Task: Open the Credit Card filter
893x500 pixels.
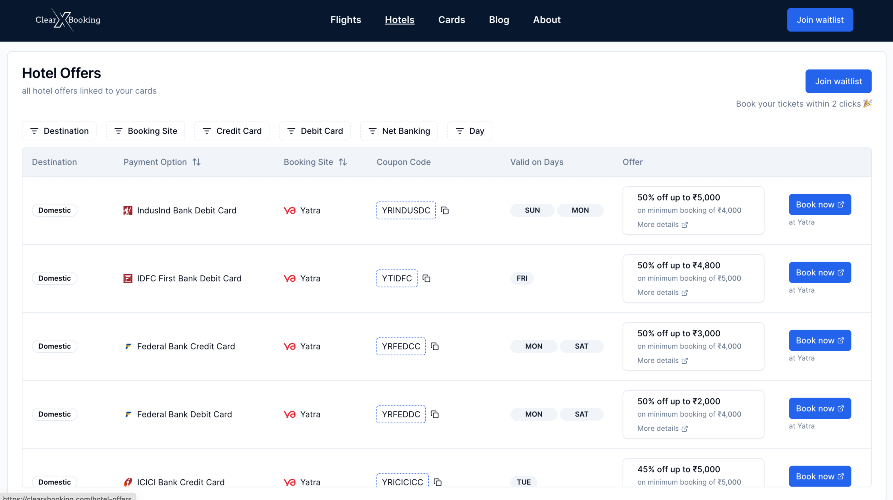Action: (x=232, y=131)
